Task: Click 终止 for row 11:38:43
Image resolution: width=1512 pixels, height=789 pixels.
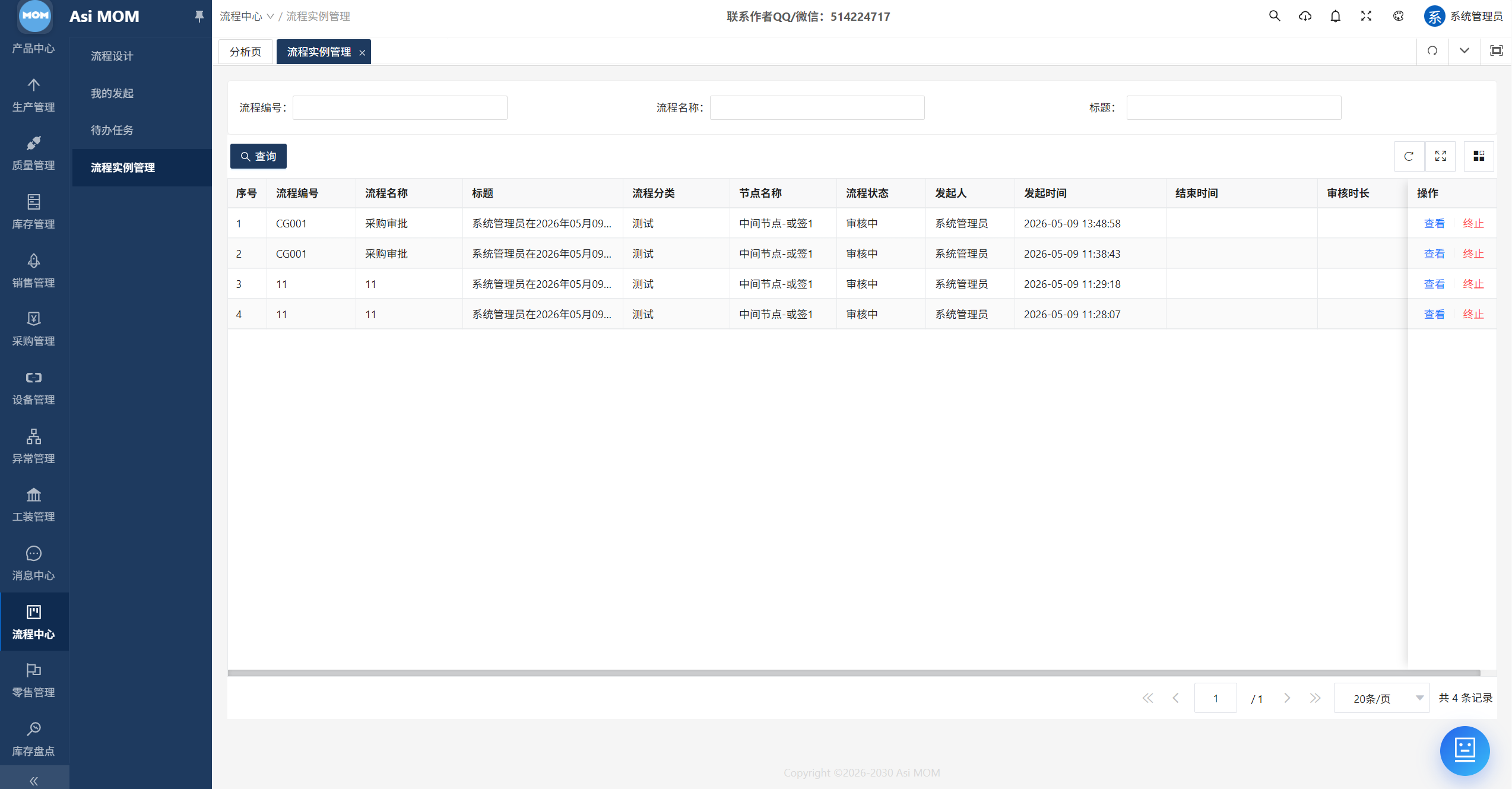Action: tap(1473, 254)
